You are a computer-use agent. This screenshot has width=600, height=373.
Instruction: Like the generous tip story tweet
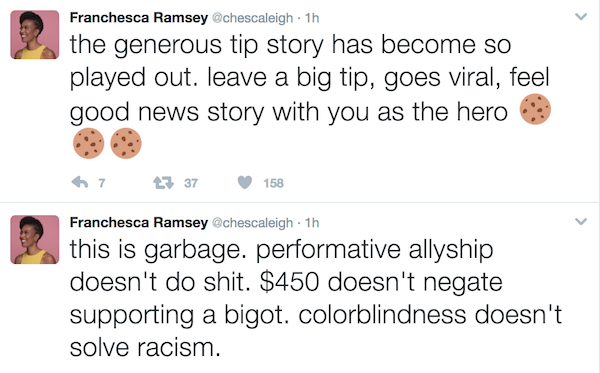tap(245, 182)
